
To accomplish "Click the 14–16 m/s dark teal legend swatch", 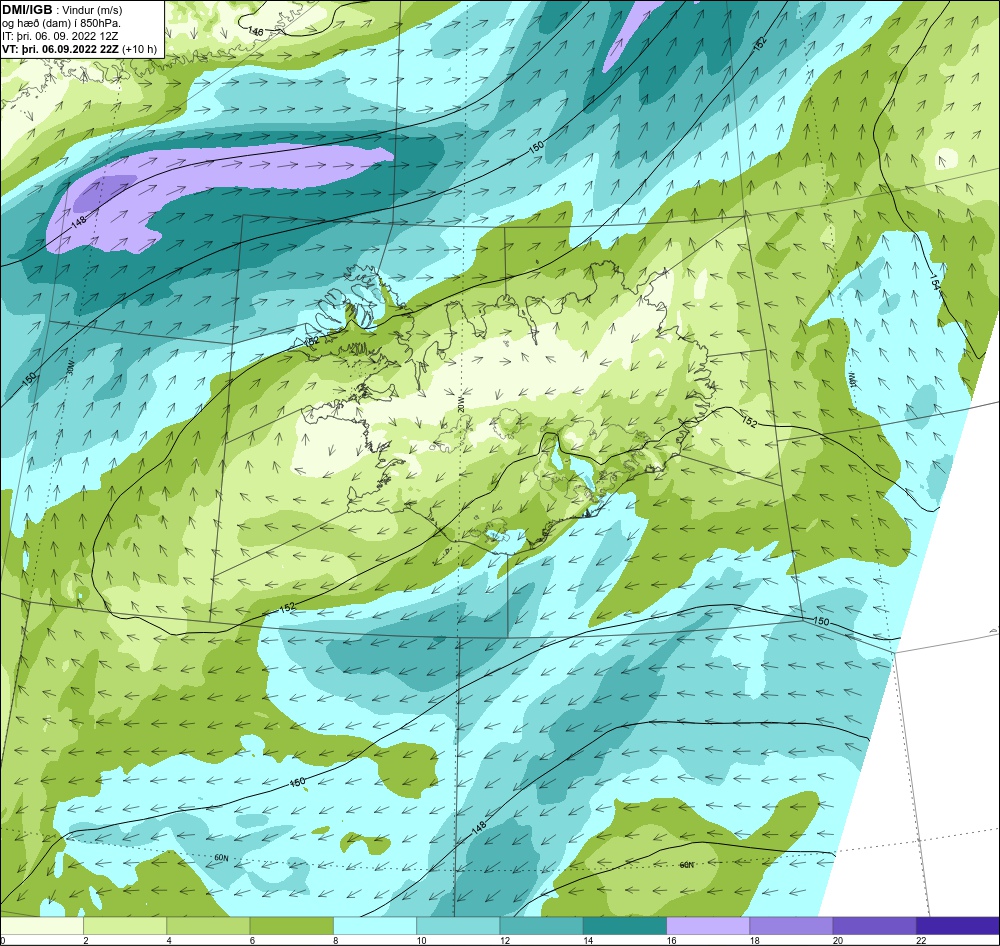I will tap(624, 925).
